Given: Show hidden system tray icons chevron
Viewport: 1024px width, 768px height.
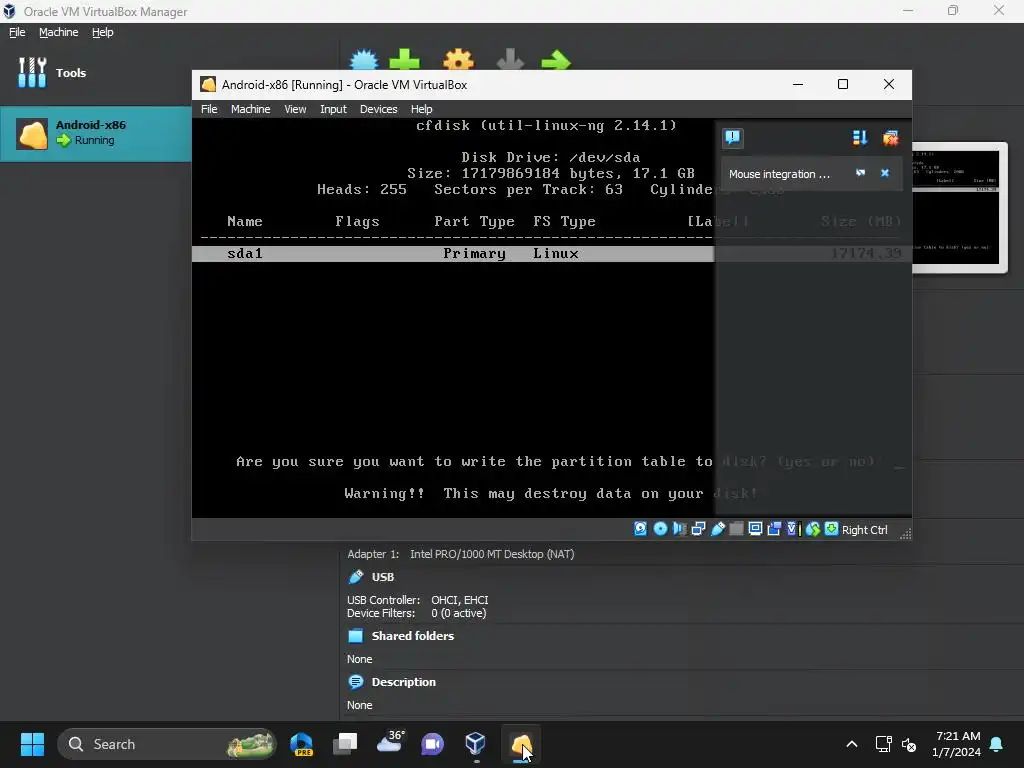Looking at the screenshot, I should pos(852,744).
